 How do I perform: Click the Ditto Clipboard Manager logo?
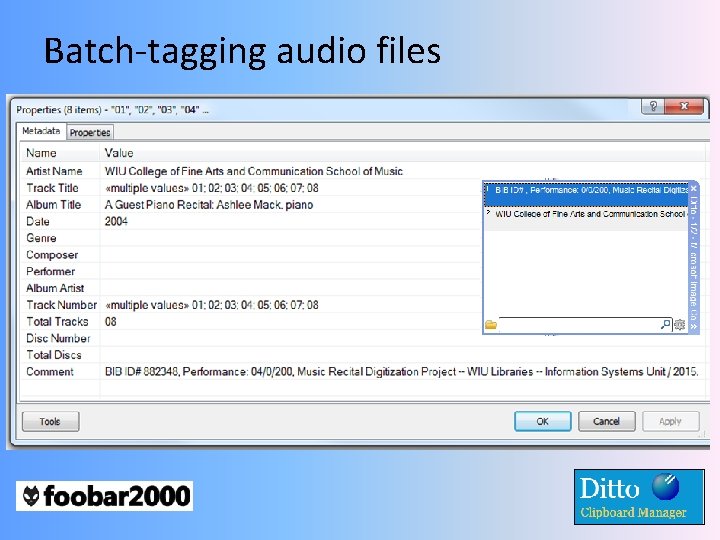tap(639, 497)
